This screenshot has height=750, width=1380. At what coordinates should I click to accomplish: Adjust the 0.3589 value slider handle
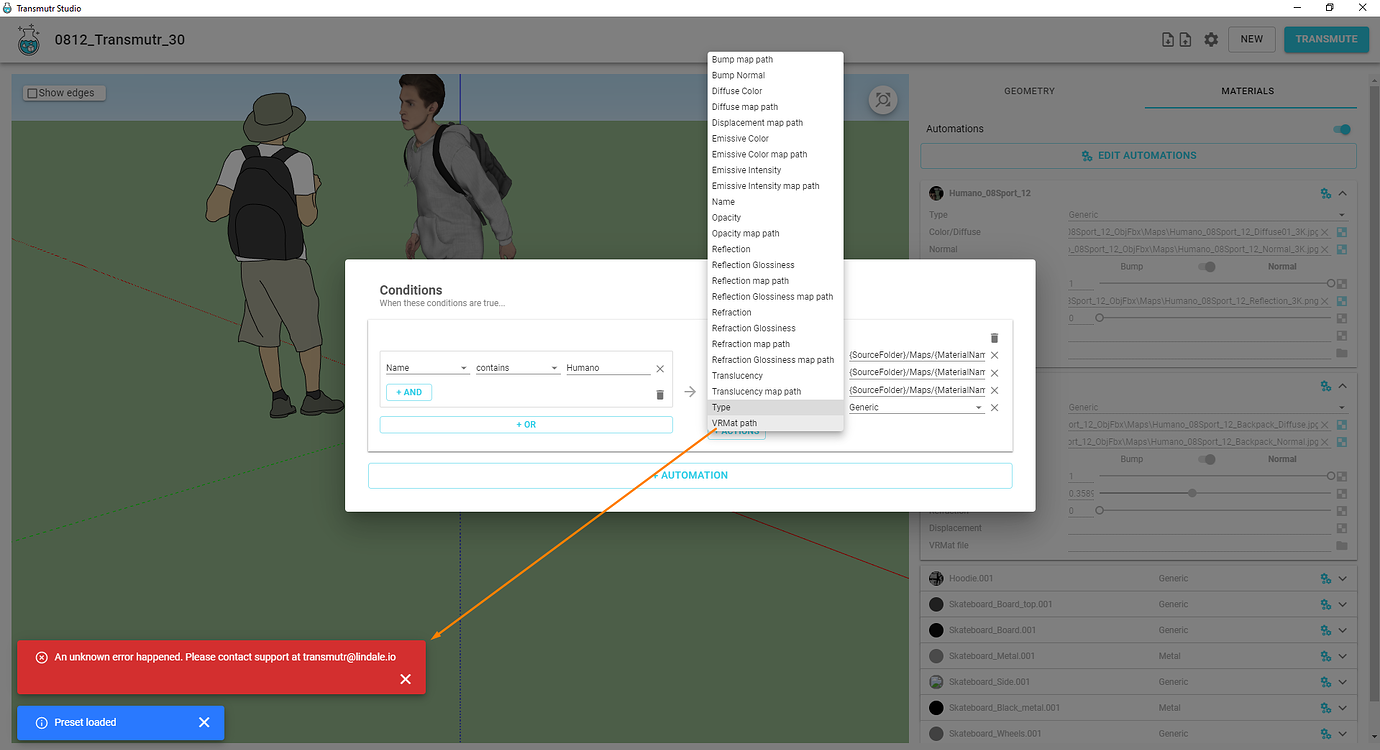[x=1193, y=493]
